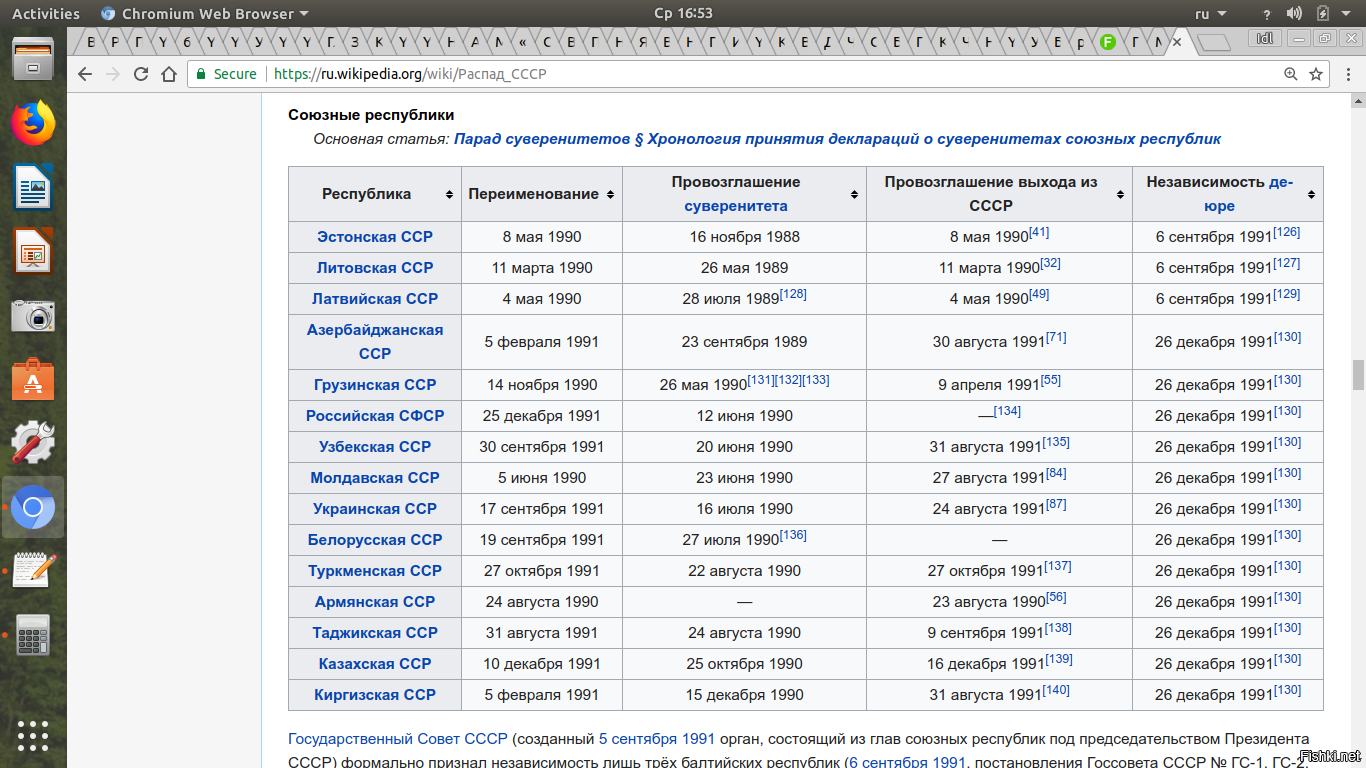Screen dimensions: 1366x768
Task: Click the '16 ноября 1988' table cell
Action: point(745,237)
